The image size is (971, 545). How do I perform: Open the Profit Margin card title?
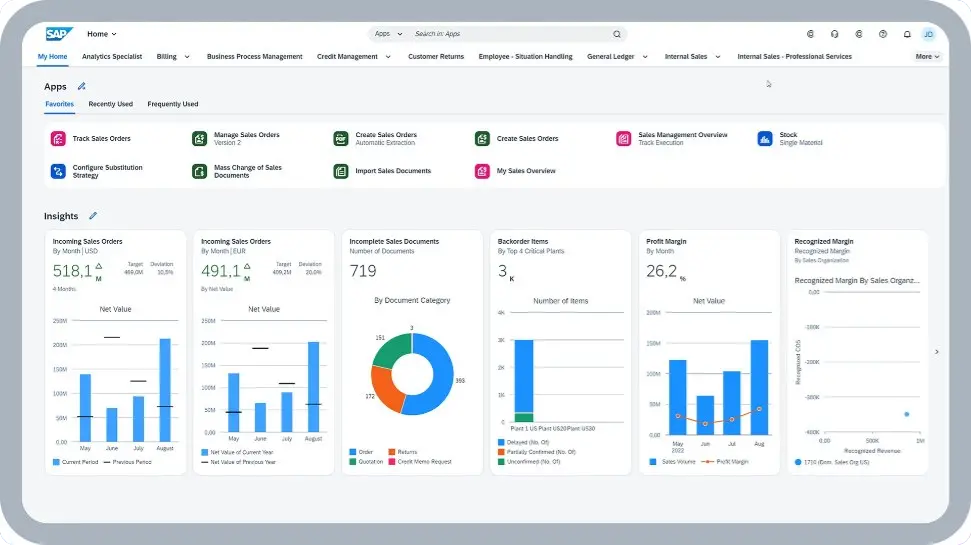666,242
